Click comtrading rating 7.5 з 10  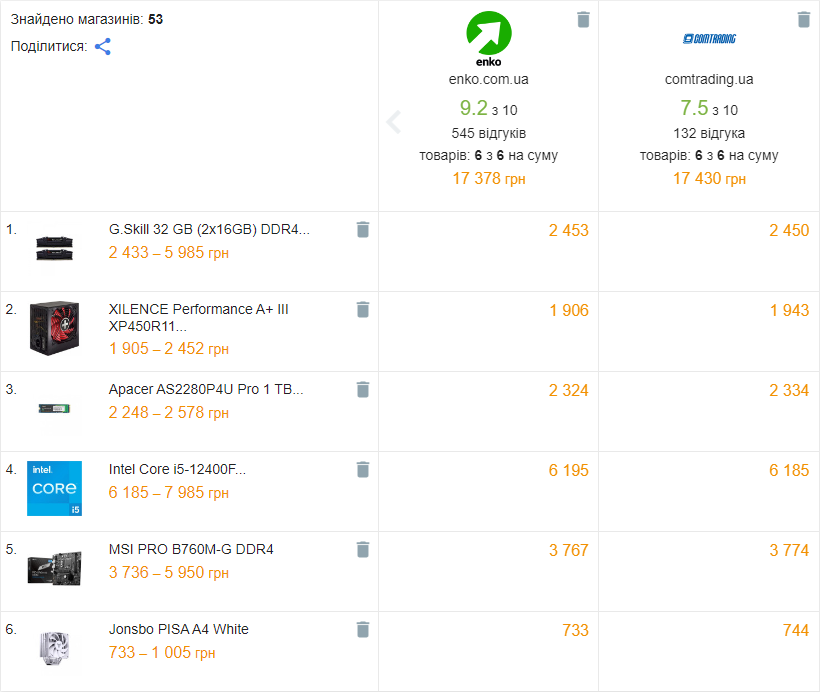click(709, 109)
